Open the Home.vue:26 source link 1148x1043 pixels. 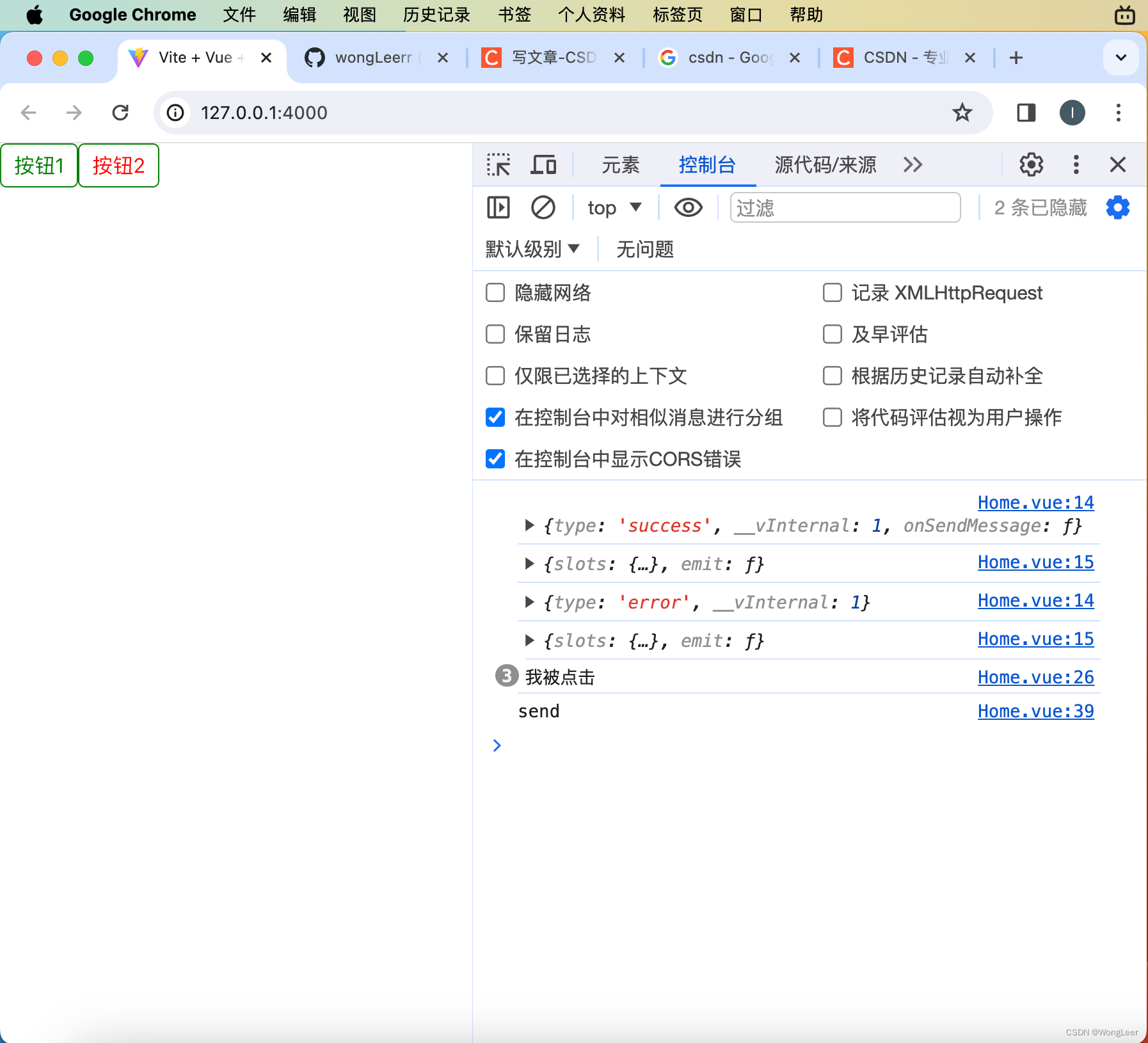click(x=1035, y=677)
